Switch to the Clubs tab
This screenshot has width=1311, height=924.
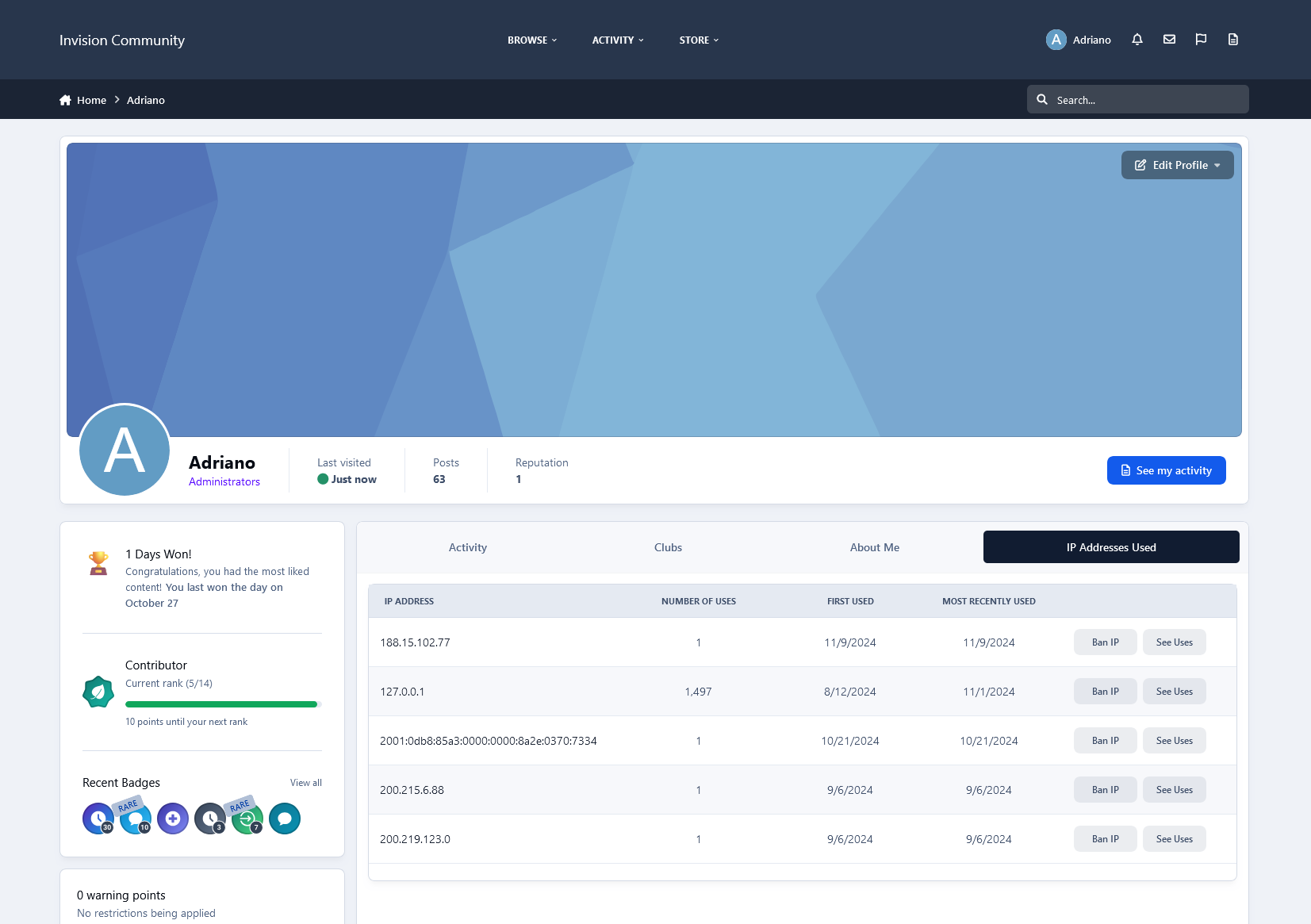pos(668,547)
